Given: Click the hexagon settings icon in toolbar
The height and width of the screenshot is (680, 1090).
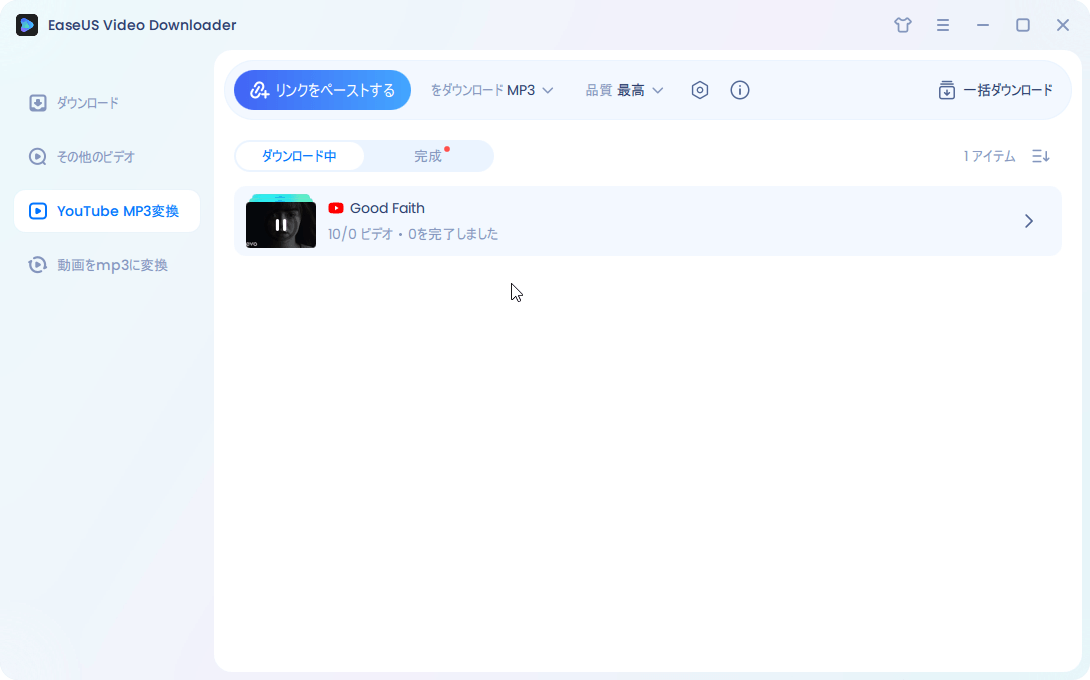Looking at the screenshot, I should [x=700, y=90].
